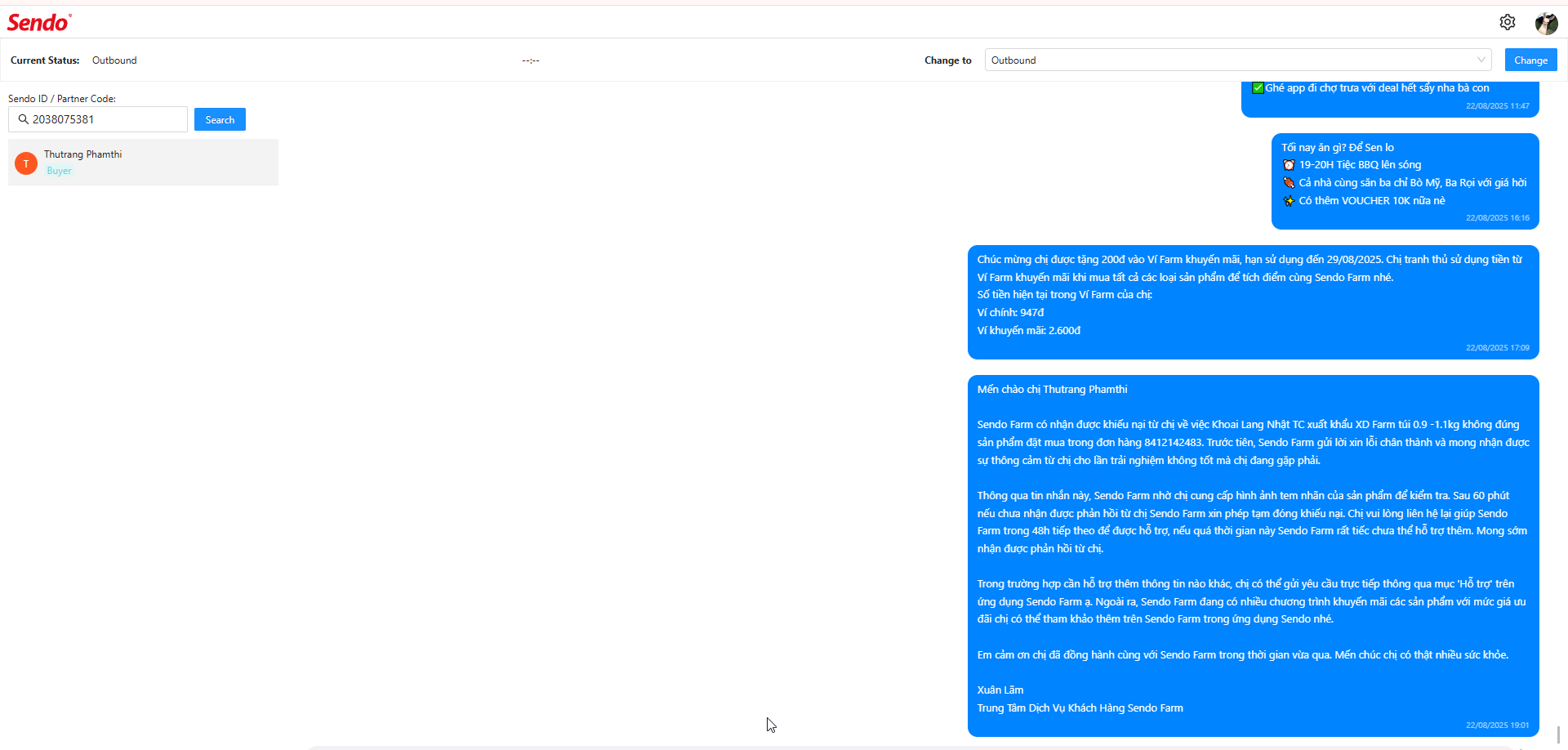Screen dimensions: 1568x750
Task: Click the 'Có thêm VOUCHER 10K nữa nè' line
Action: pos(1372,201)
